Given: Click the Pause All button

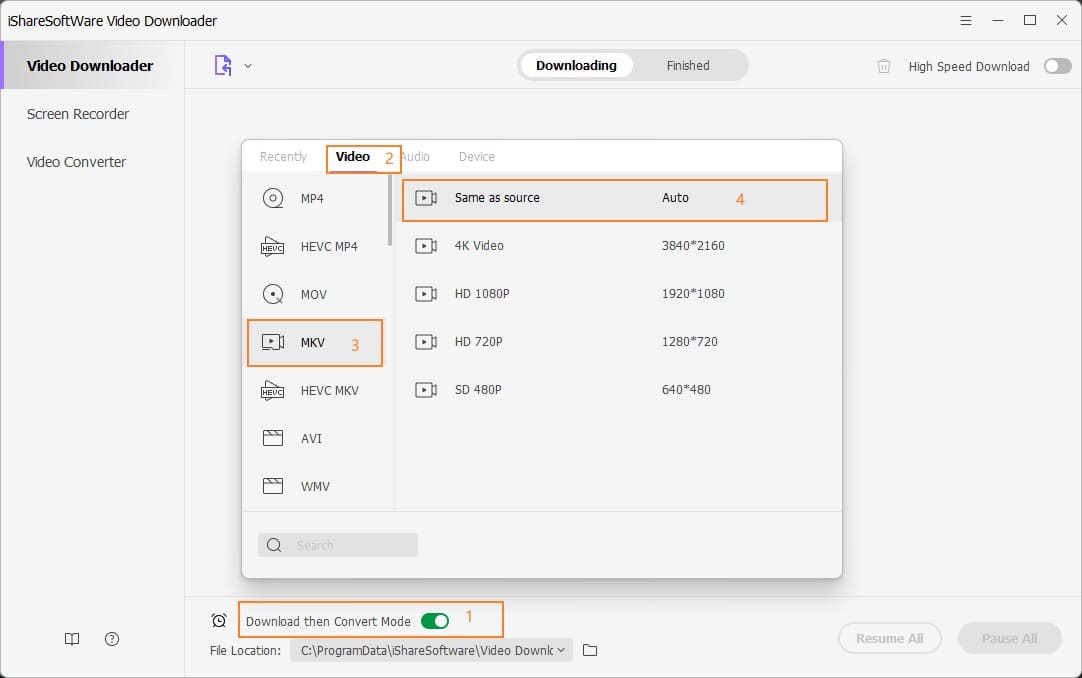Looking at the screenshot, I should [1009, 638].
